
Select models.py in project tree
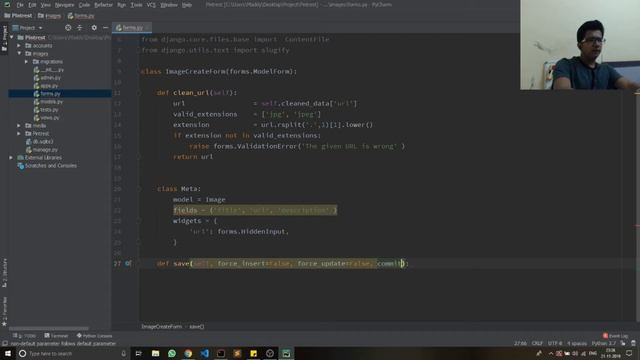click(48, 102)
